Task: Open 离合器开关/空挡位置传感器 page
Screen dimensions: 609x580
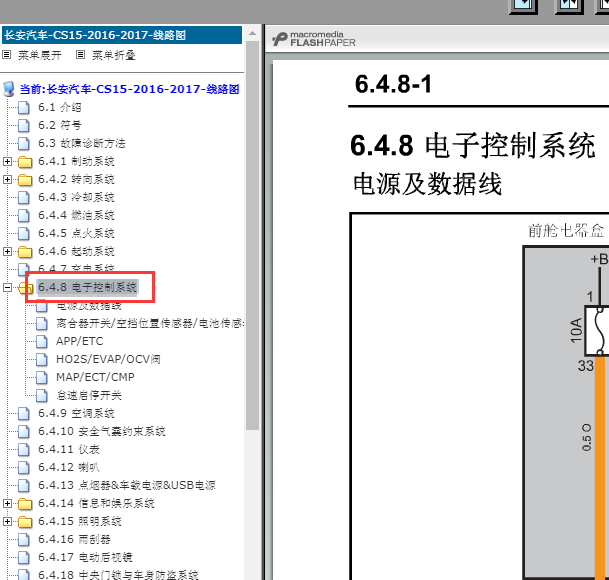Action: [150, 323]
